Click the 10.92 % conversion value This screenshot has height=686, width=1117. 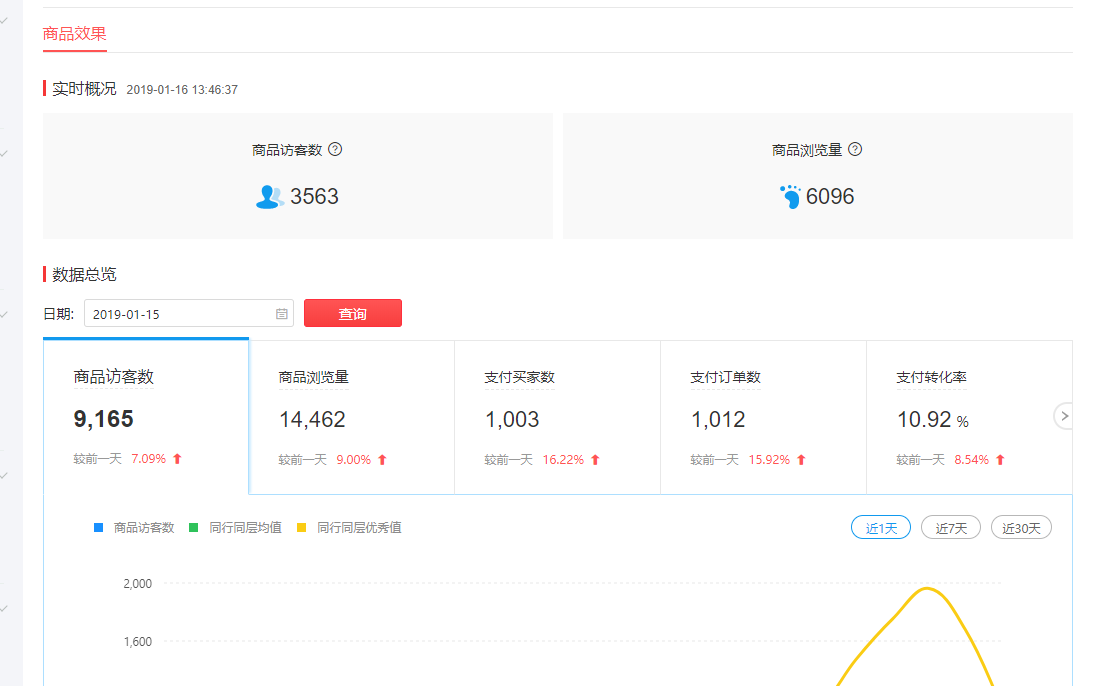[x=932, y=420]
